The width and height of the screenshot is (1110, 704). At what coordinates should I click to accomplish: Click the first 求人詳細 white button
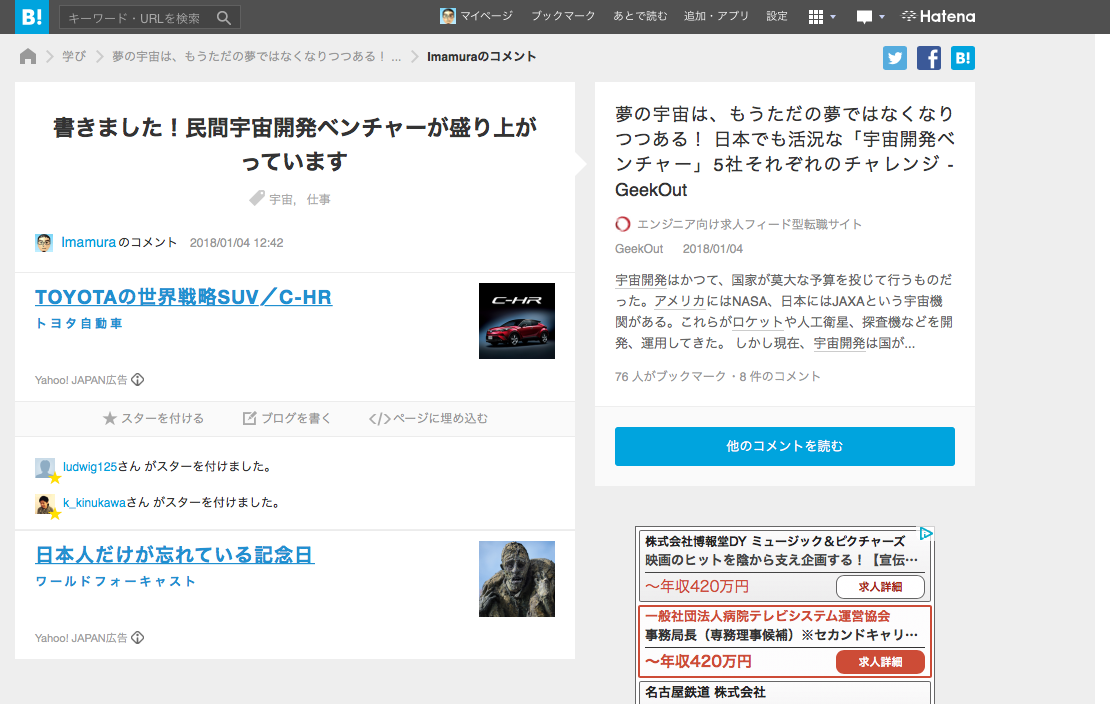880,587
